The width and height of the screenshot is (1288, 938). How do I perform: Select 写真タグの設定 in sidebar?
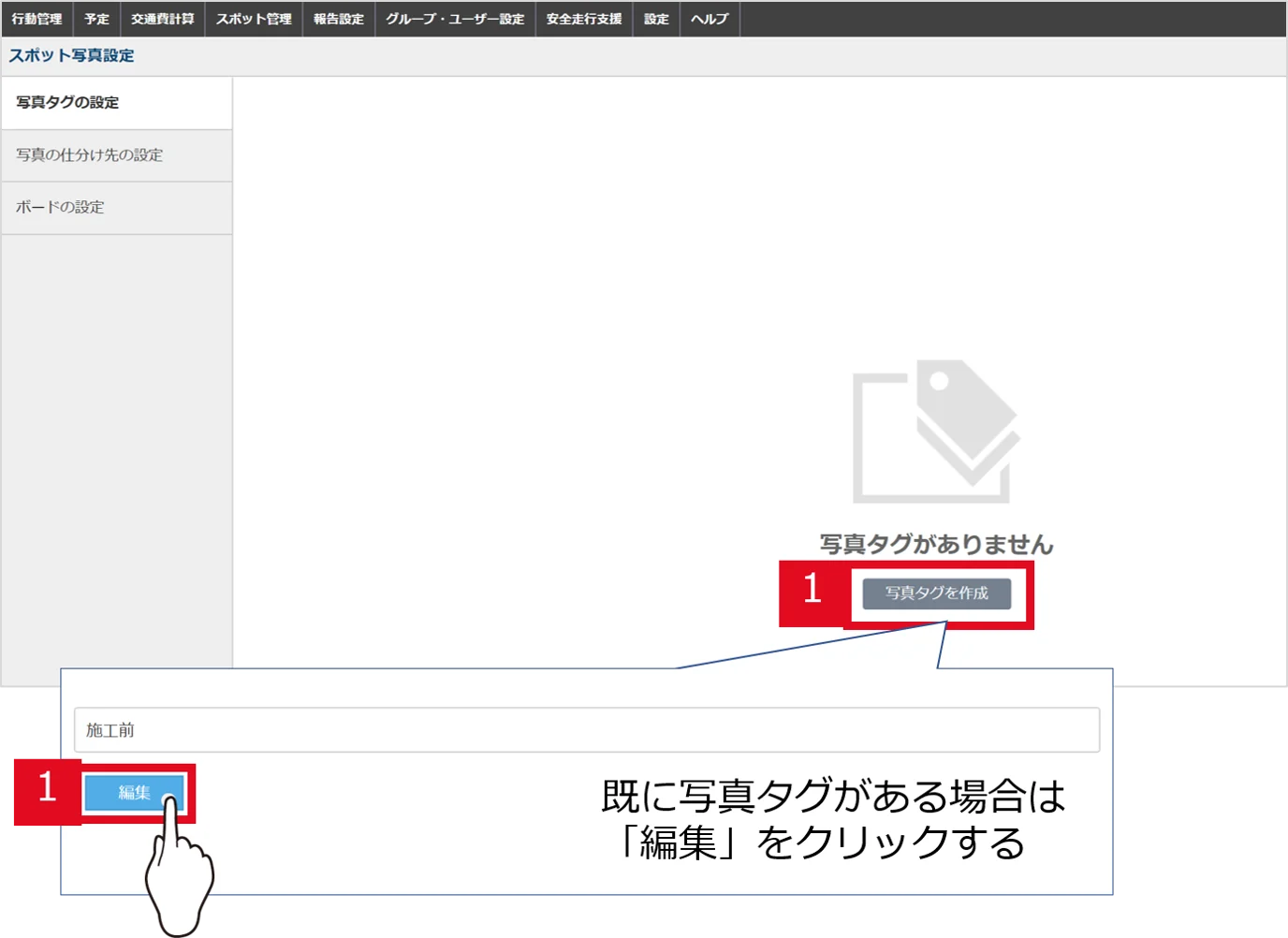(x=117, y=103)
